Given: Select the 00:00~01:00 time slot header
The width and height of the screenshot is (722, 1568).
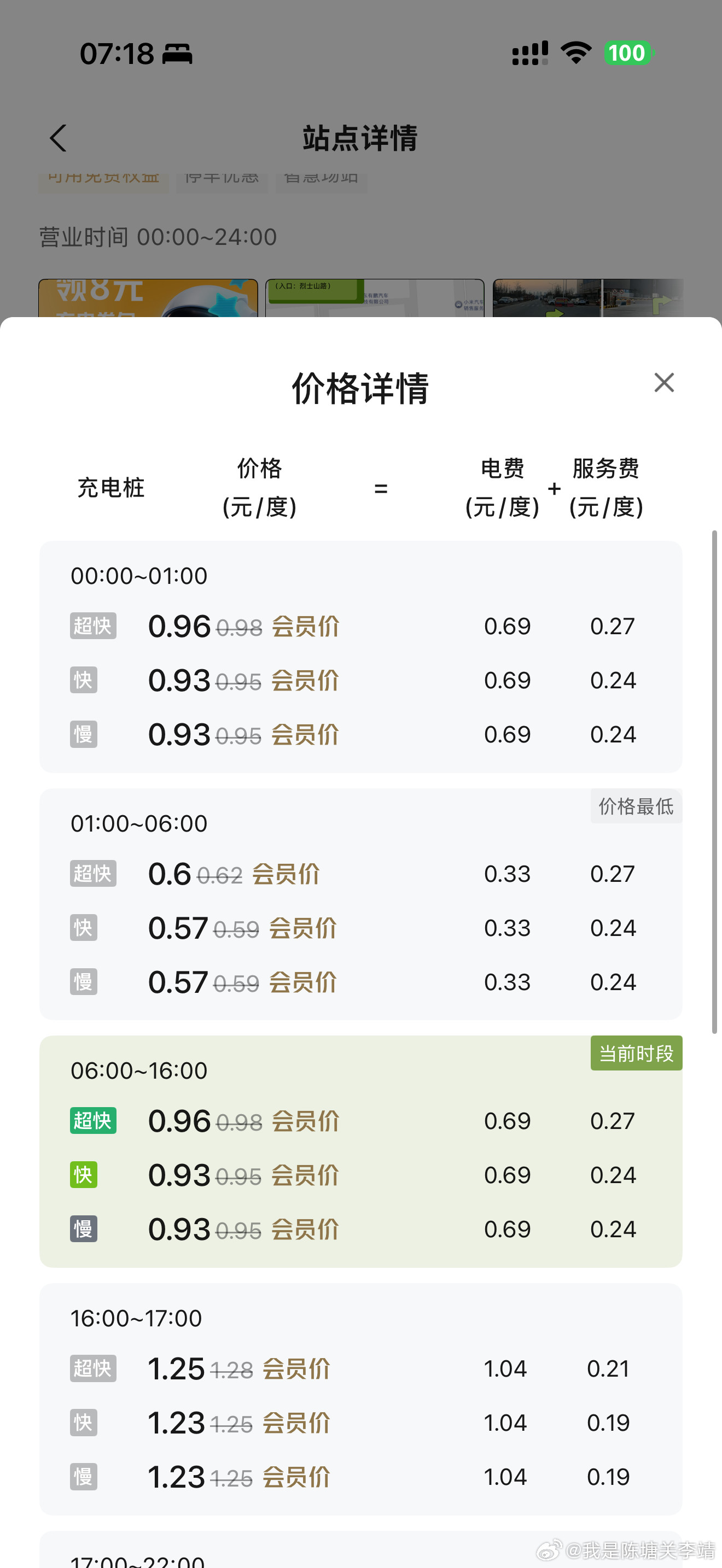Looking at the screenshot, I should point(139,576).
